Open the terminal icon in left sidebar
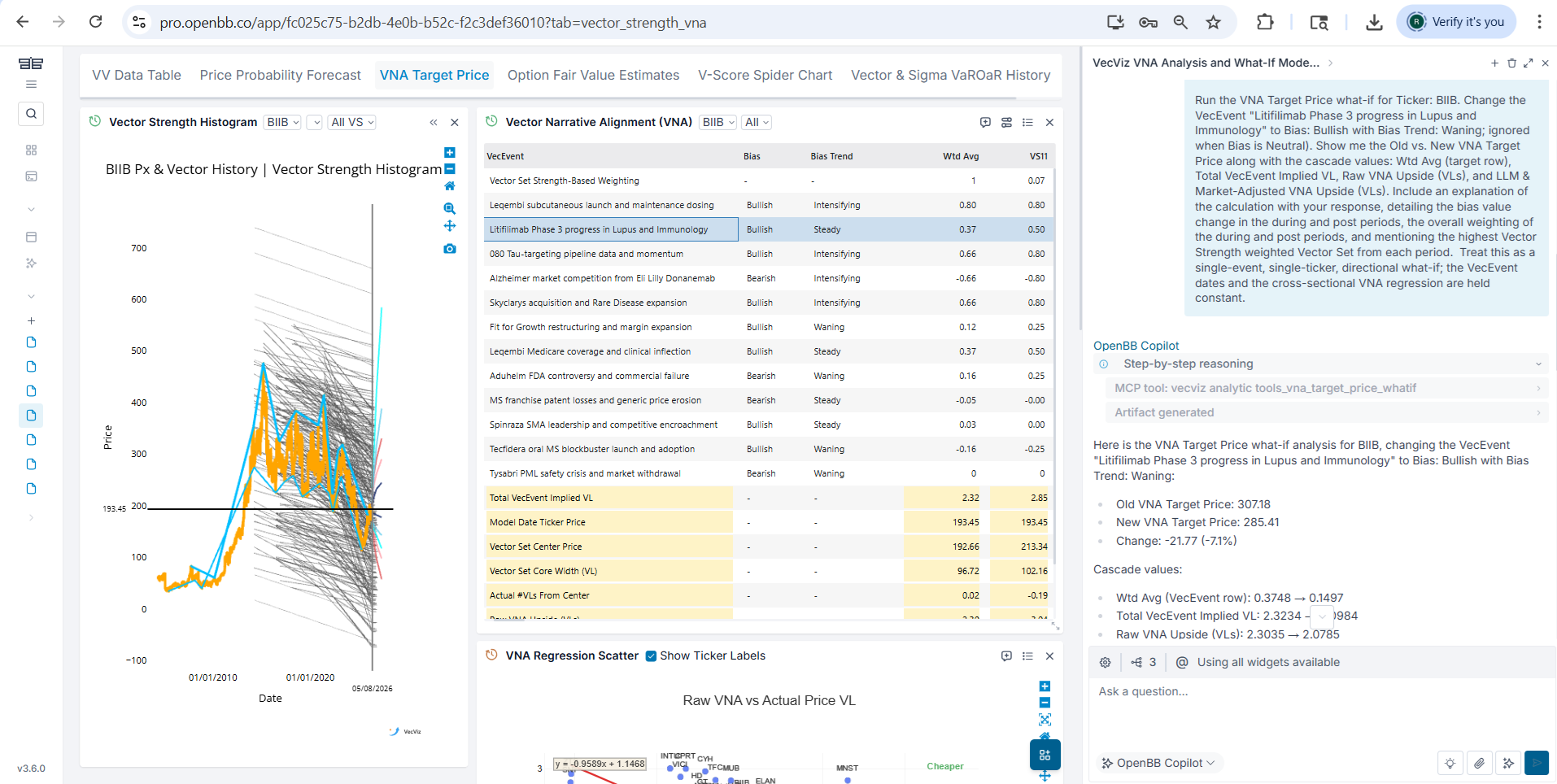1557x784 pixels. (x=31, y=176)
